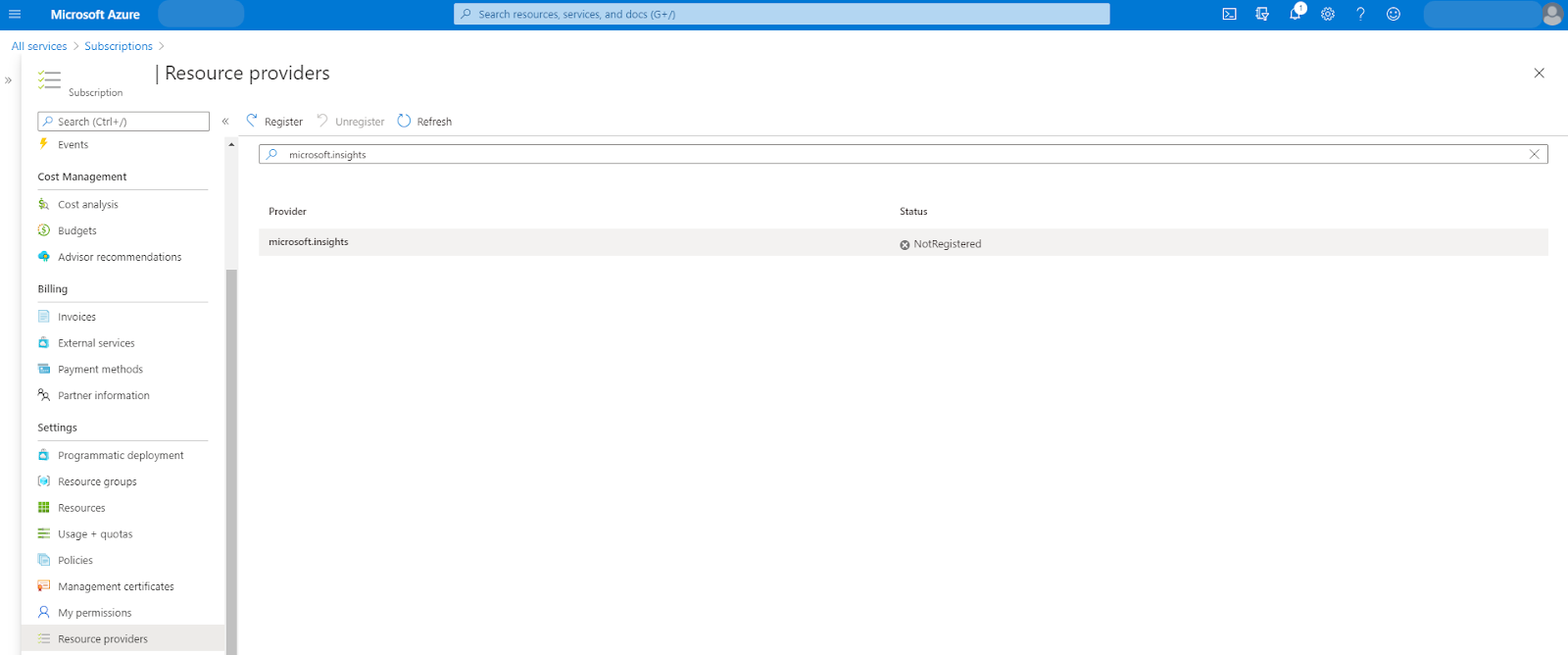This screenshot has width=1568, height=655.
Task: Click the Register button
Action: coord(274,122)
